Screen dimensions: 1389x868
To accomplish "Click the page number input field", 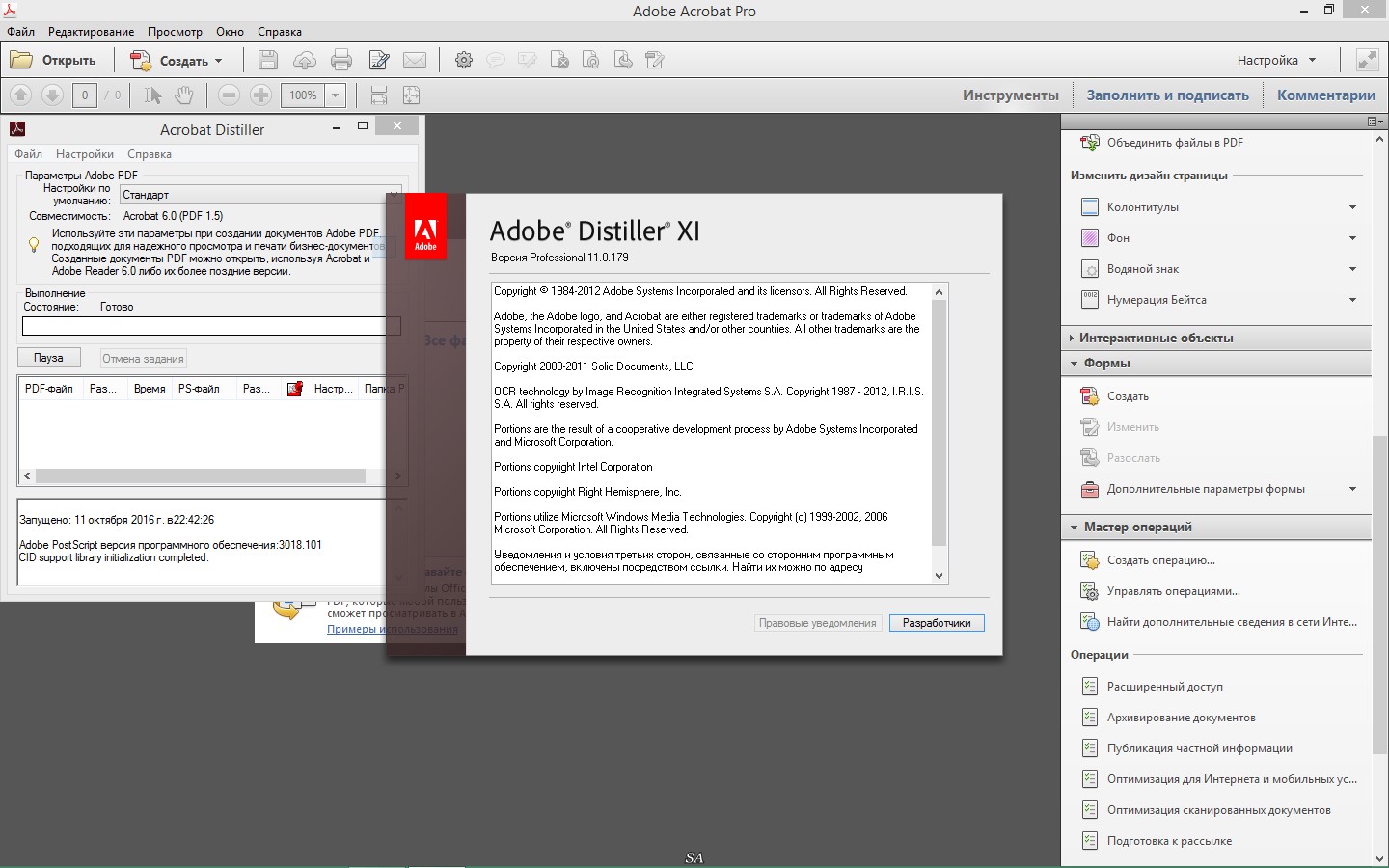I will pos(85,95).
